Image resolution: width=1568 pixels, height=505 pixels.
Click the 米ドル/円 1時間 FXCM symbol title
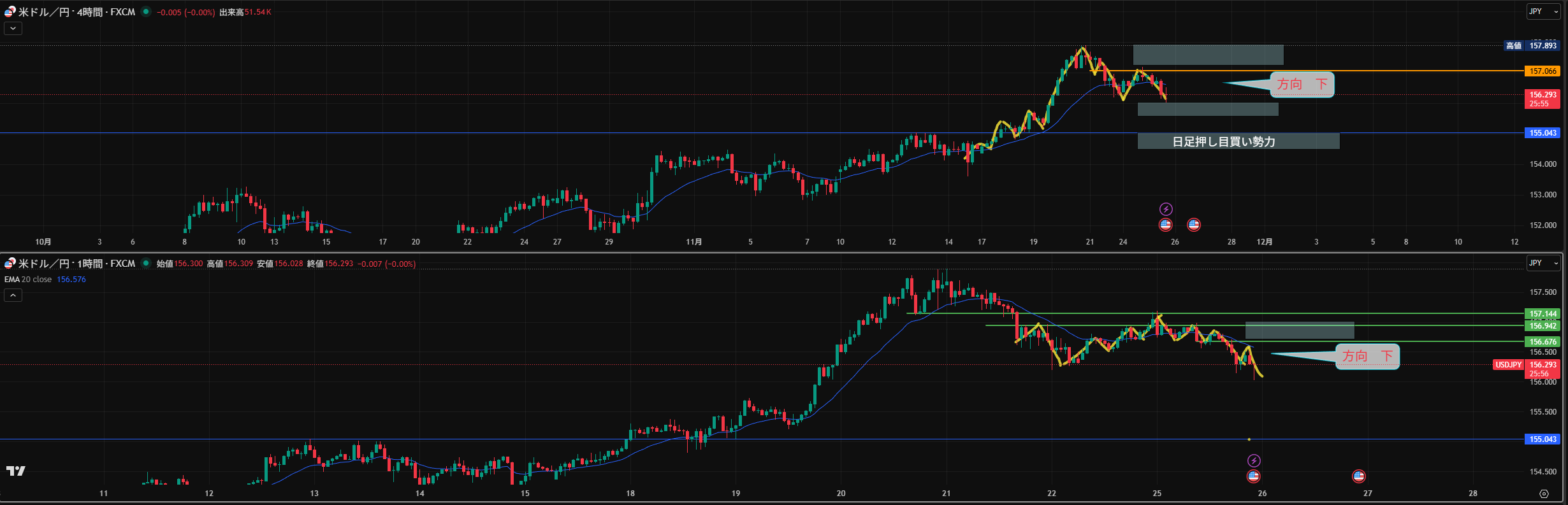pos(76,264)
